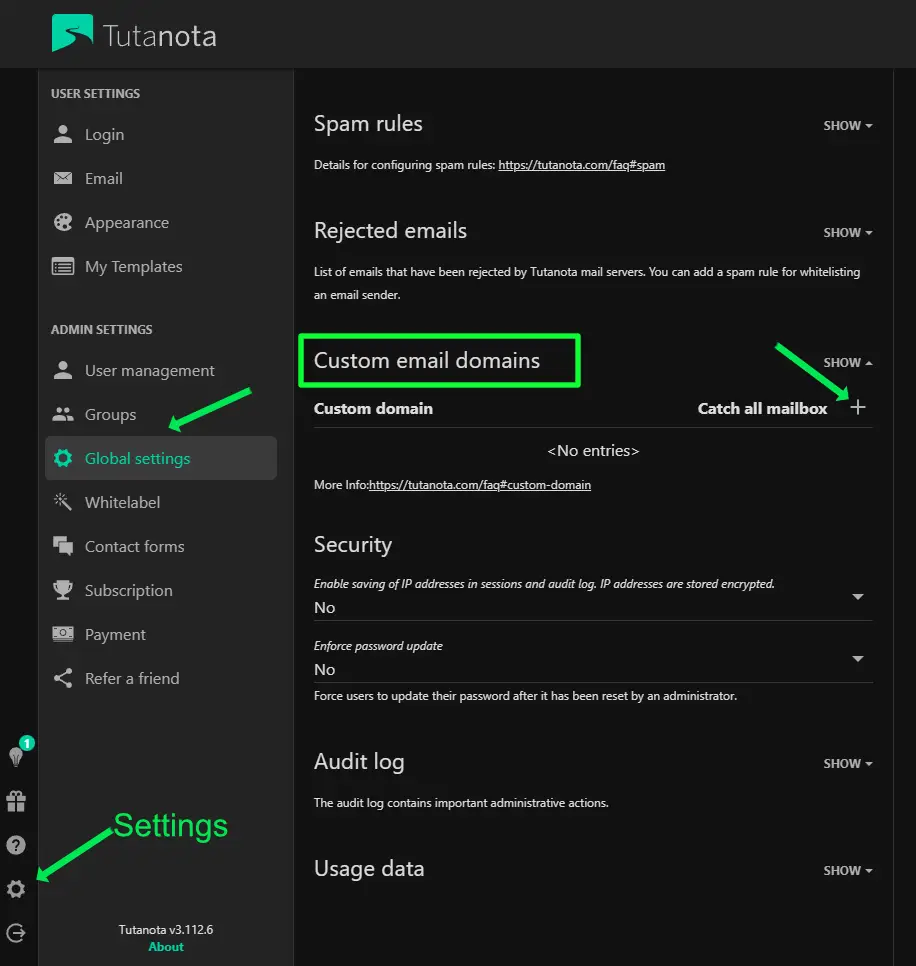Open Login menu item
The height and width of the screenshot is (966, 916).
(161, 134)
